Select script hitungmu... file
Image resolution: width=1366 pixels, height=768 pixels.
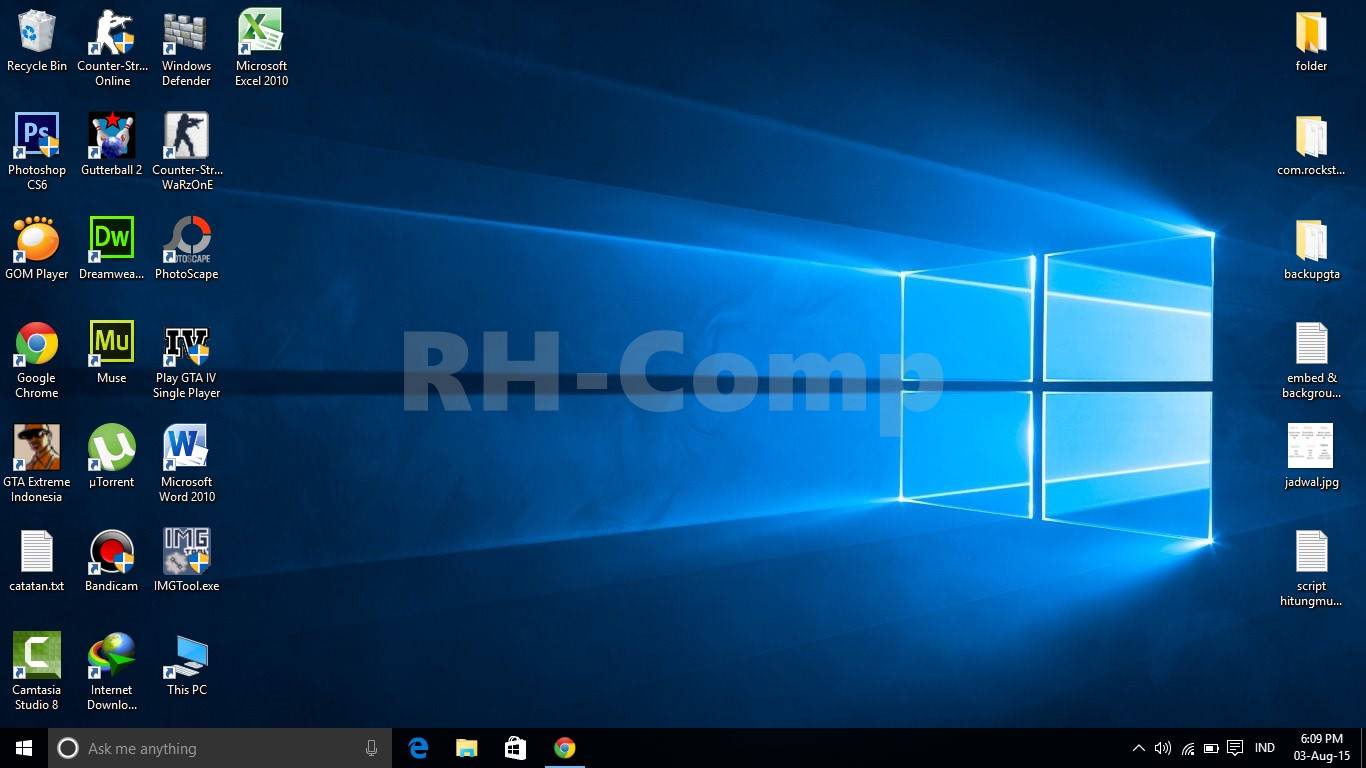tap(1311, 569)
